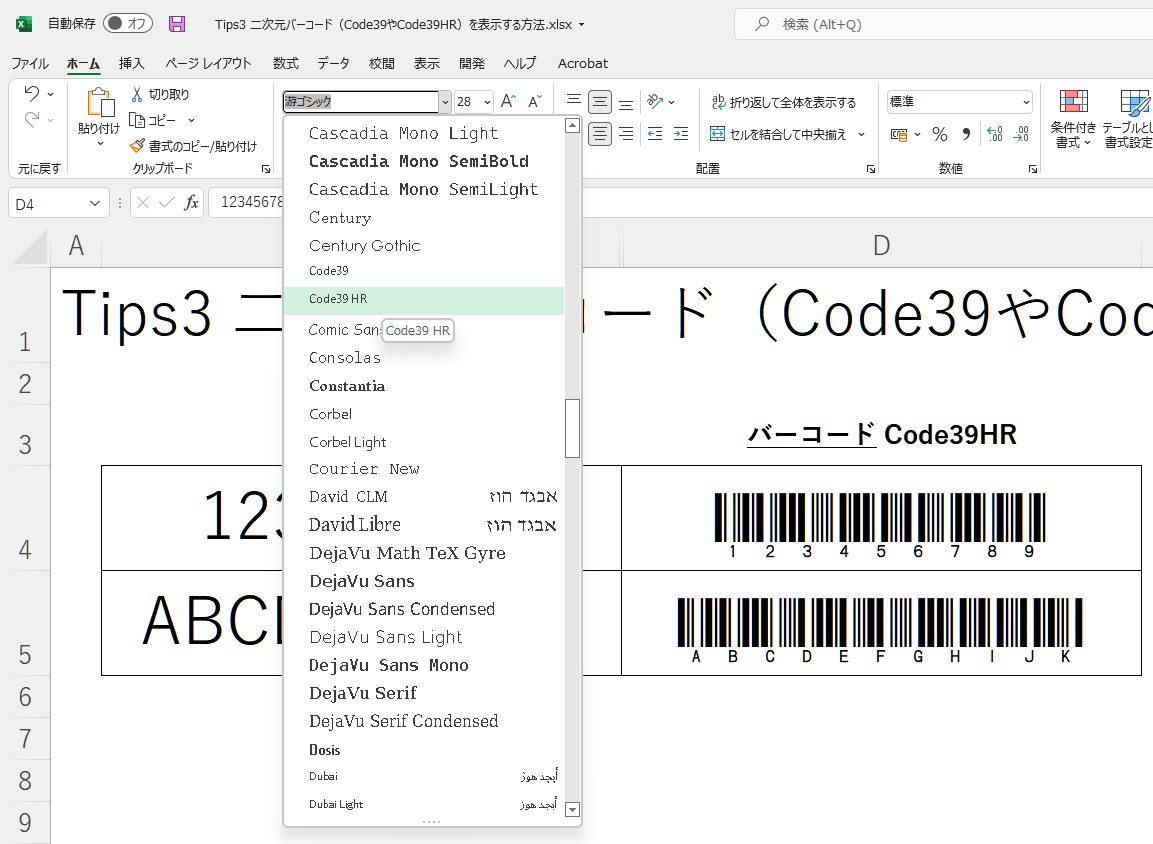The height and width of the screenshot is (844, 1153).
Task: Toggle the AutoSave (自動保存) switch
Action: [x=127, y=24]
